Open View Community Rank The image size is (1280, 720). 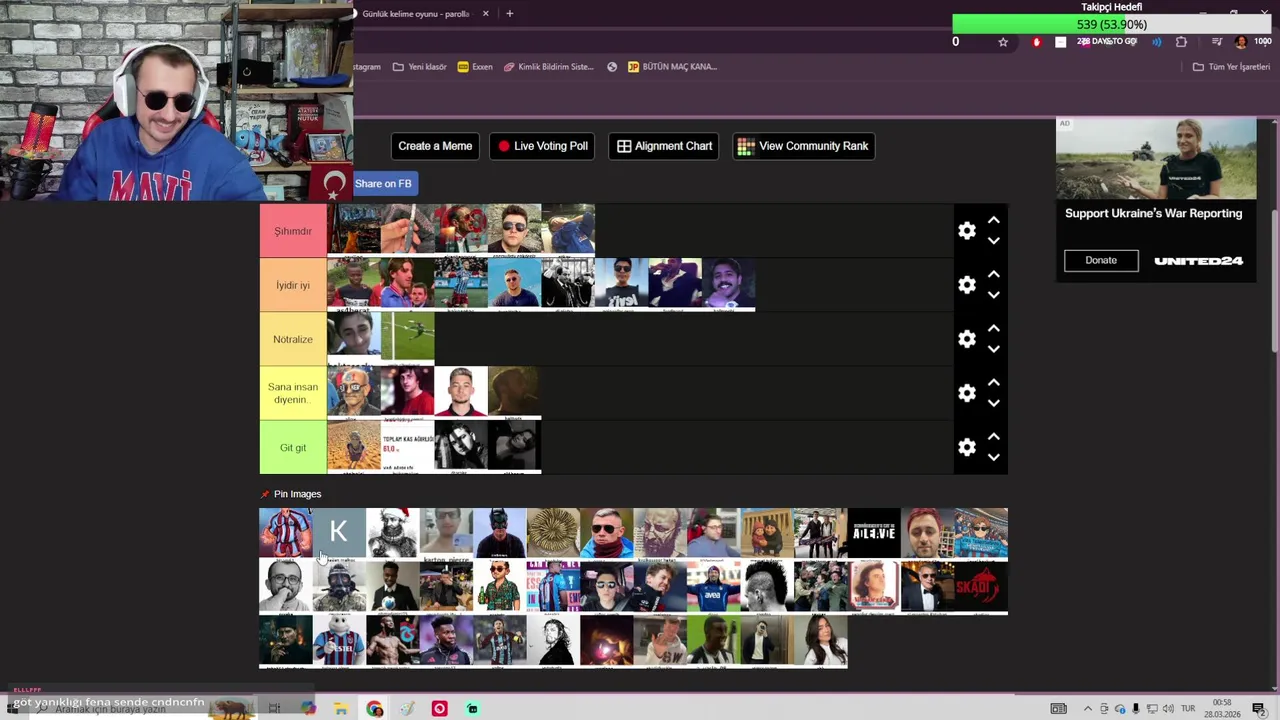point(803,146)
